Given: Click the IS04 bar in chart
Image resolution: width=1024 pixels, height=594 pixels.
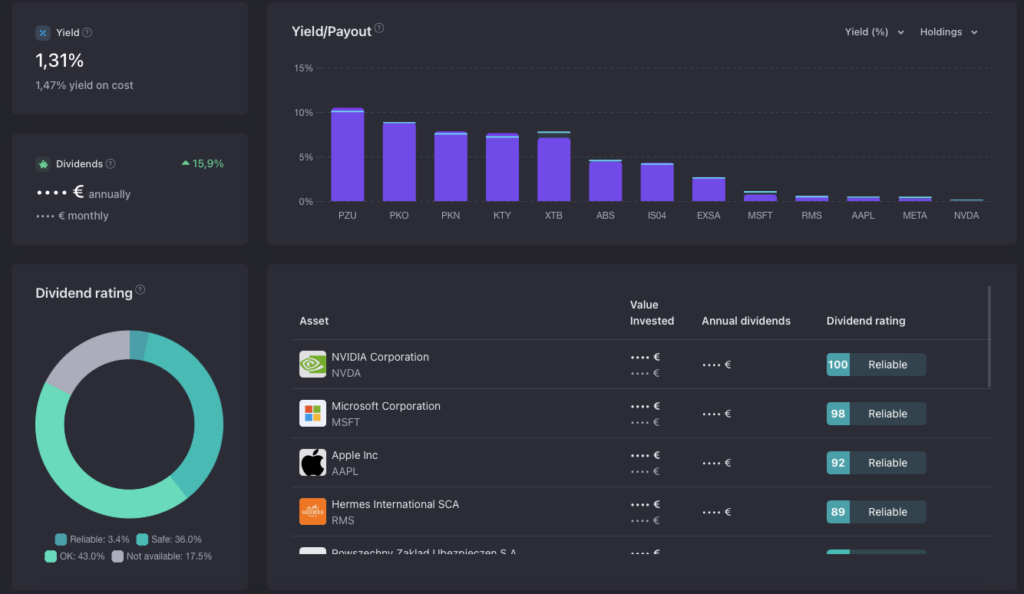Looking at the screenshot, I should point(657,182).
